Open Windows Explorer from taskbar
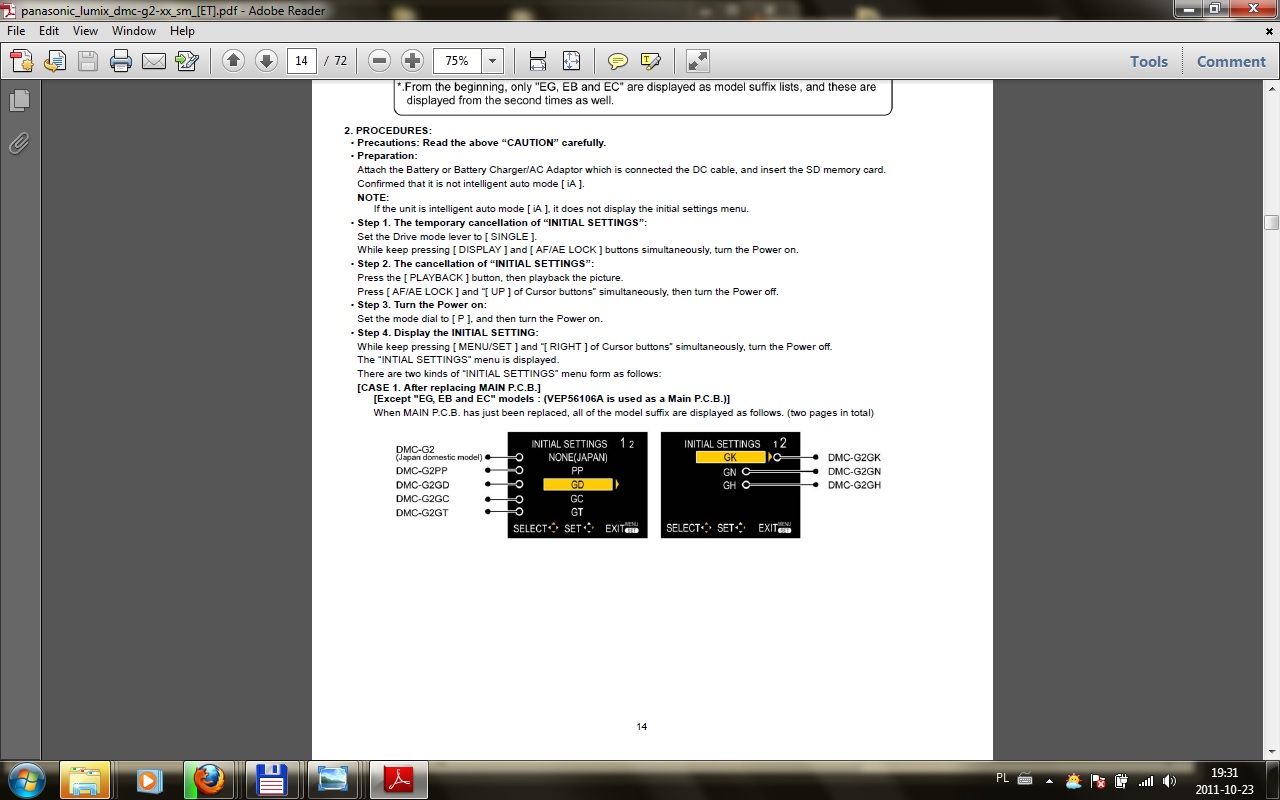The image size is (1280, 800). click(x=85, y=779)
